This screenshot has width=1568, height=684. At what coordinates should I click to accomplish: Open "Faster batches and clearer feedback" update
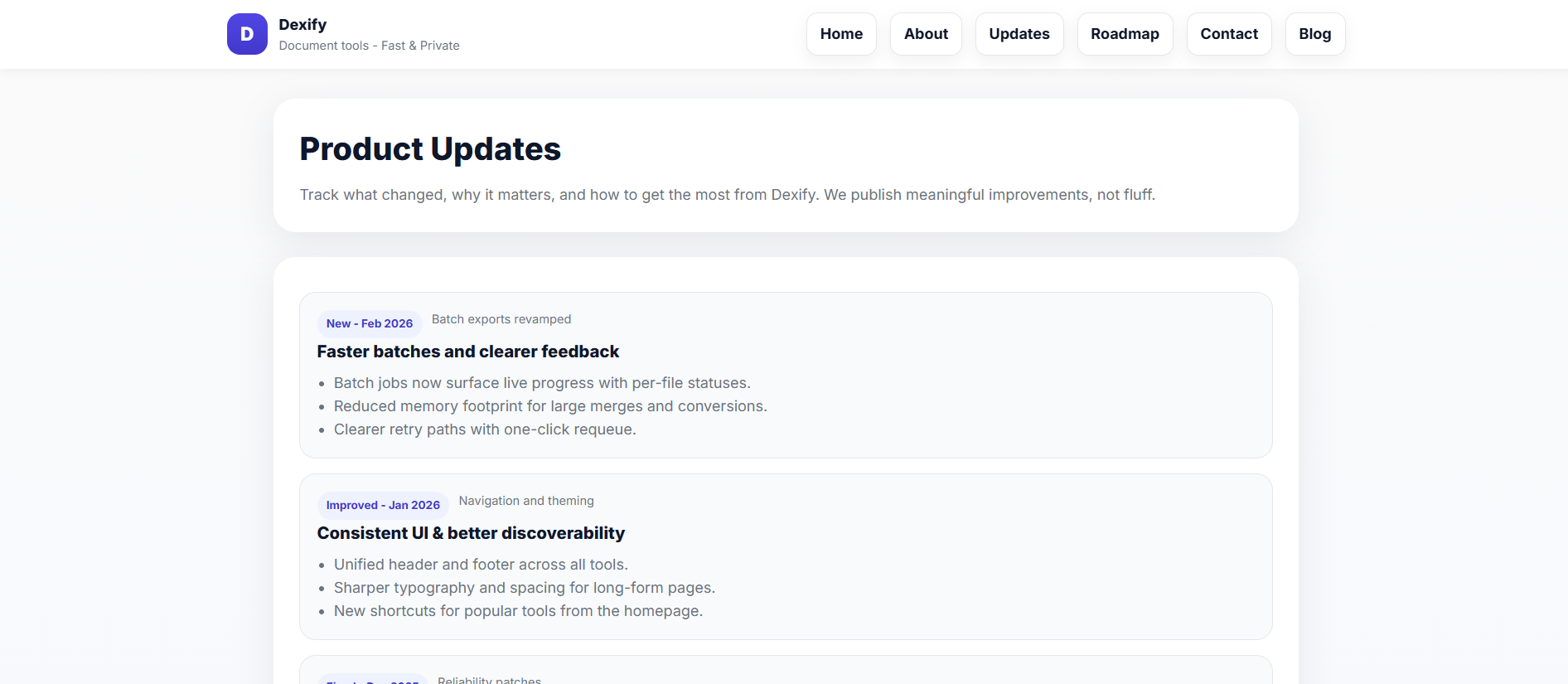[467, 351]
